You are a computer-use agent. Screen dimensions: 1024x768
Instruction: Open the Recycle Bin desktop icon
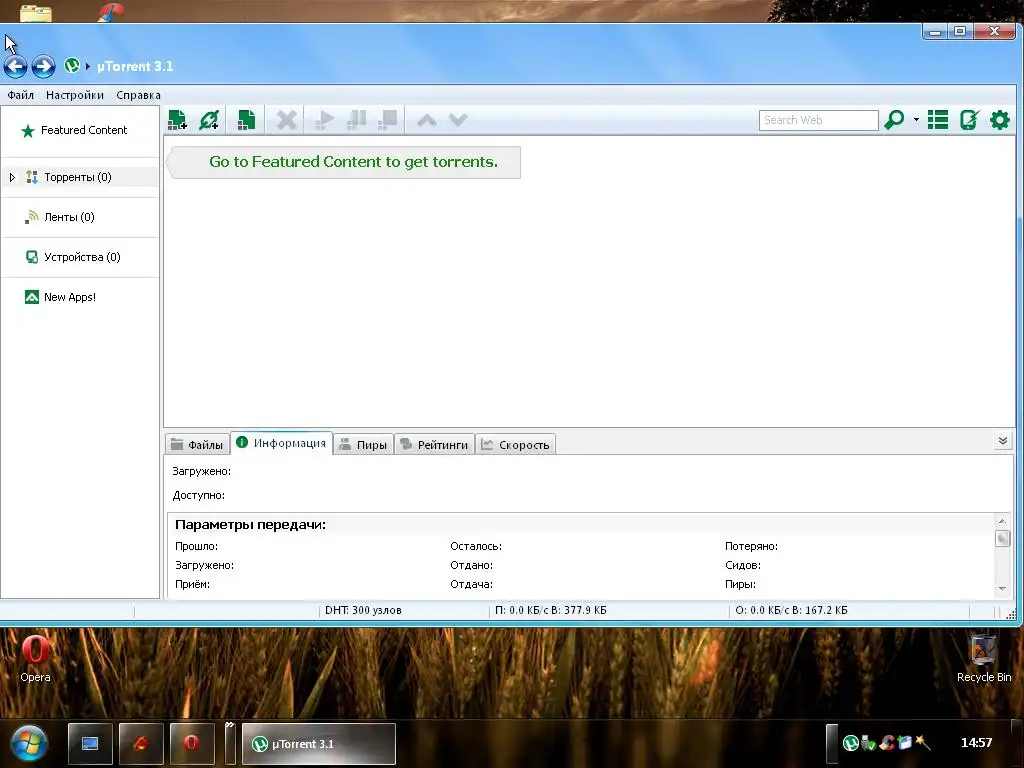coord(984,658)
